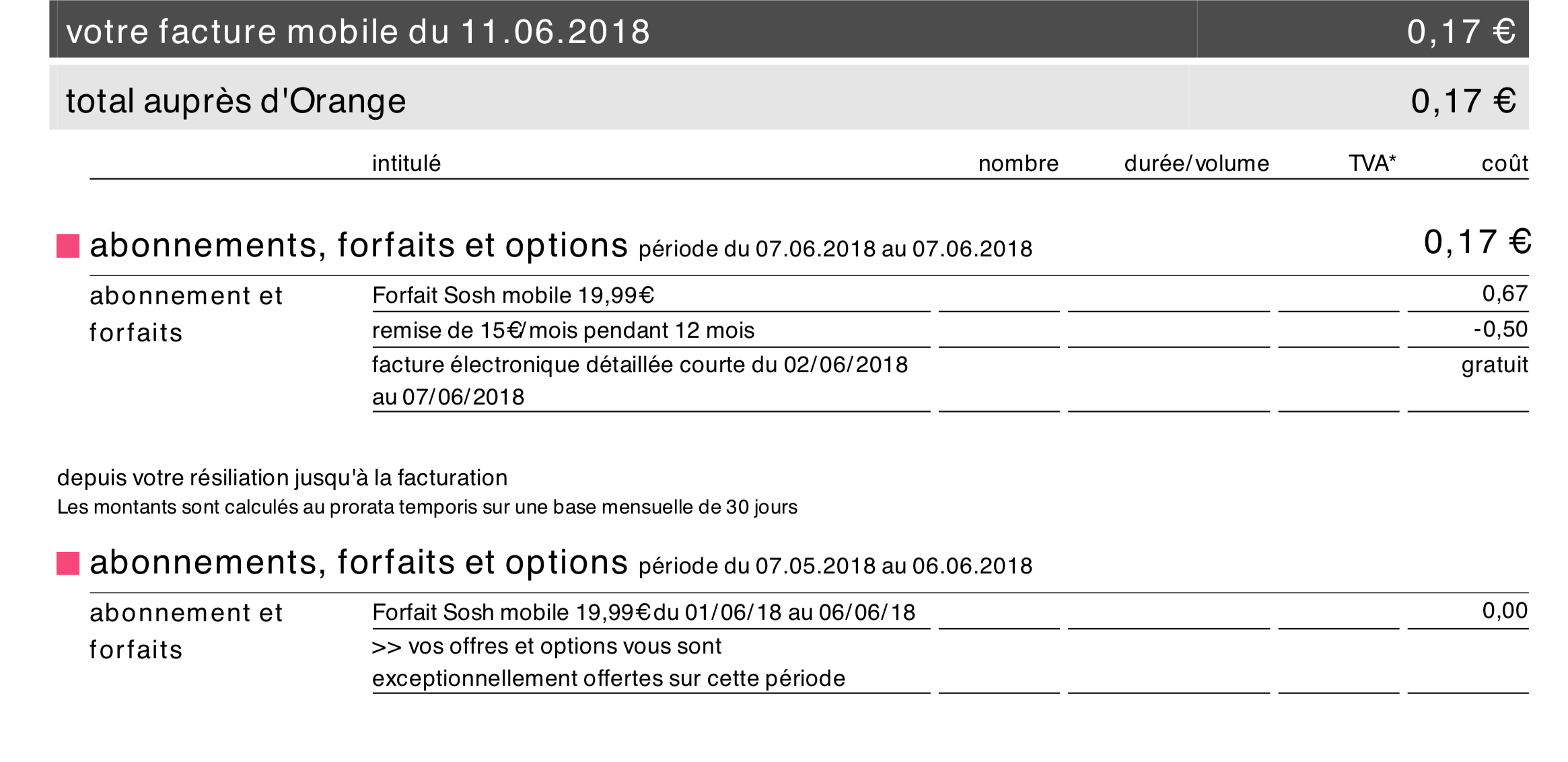Select the "facture électronique détaillée courte" line
The image size is (1568, 762).
(x=639, y=366)
